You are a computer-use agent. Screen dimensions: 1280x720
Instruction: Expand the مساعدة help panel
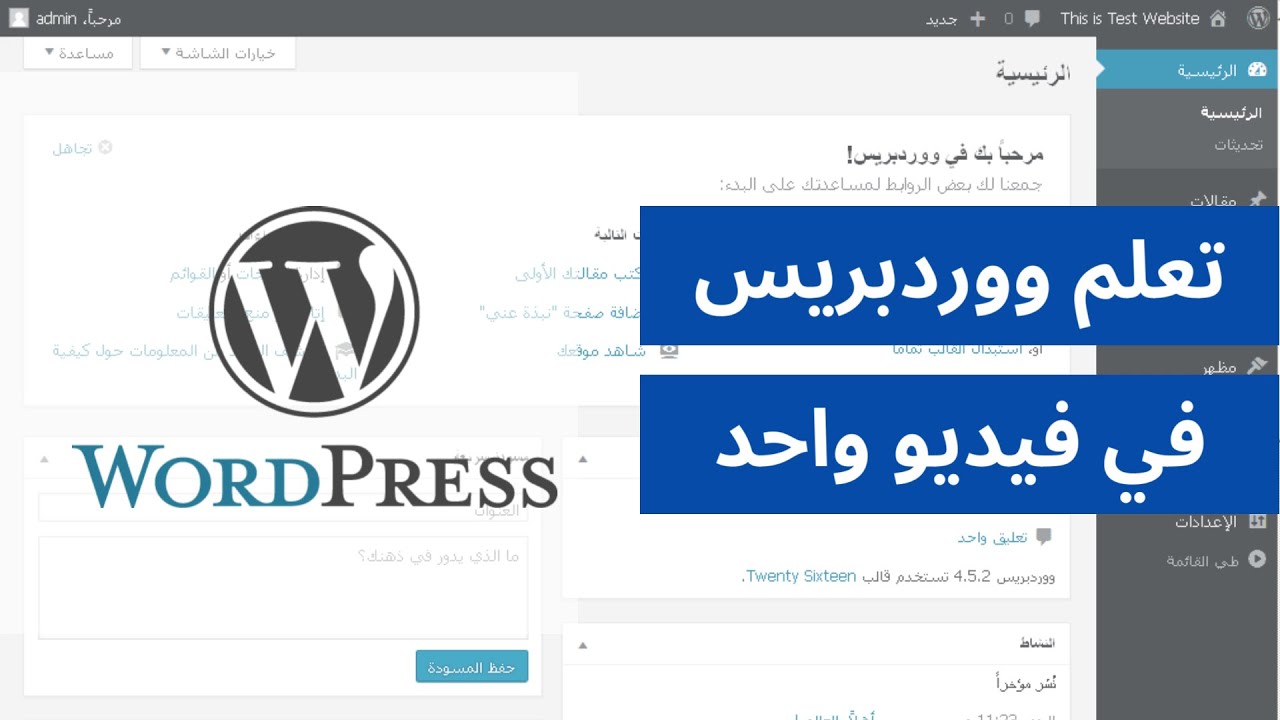click(78, 53)
